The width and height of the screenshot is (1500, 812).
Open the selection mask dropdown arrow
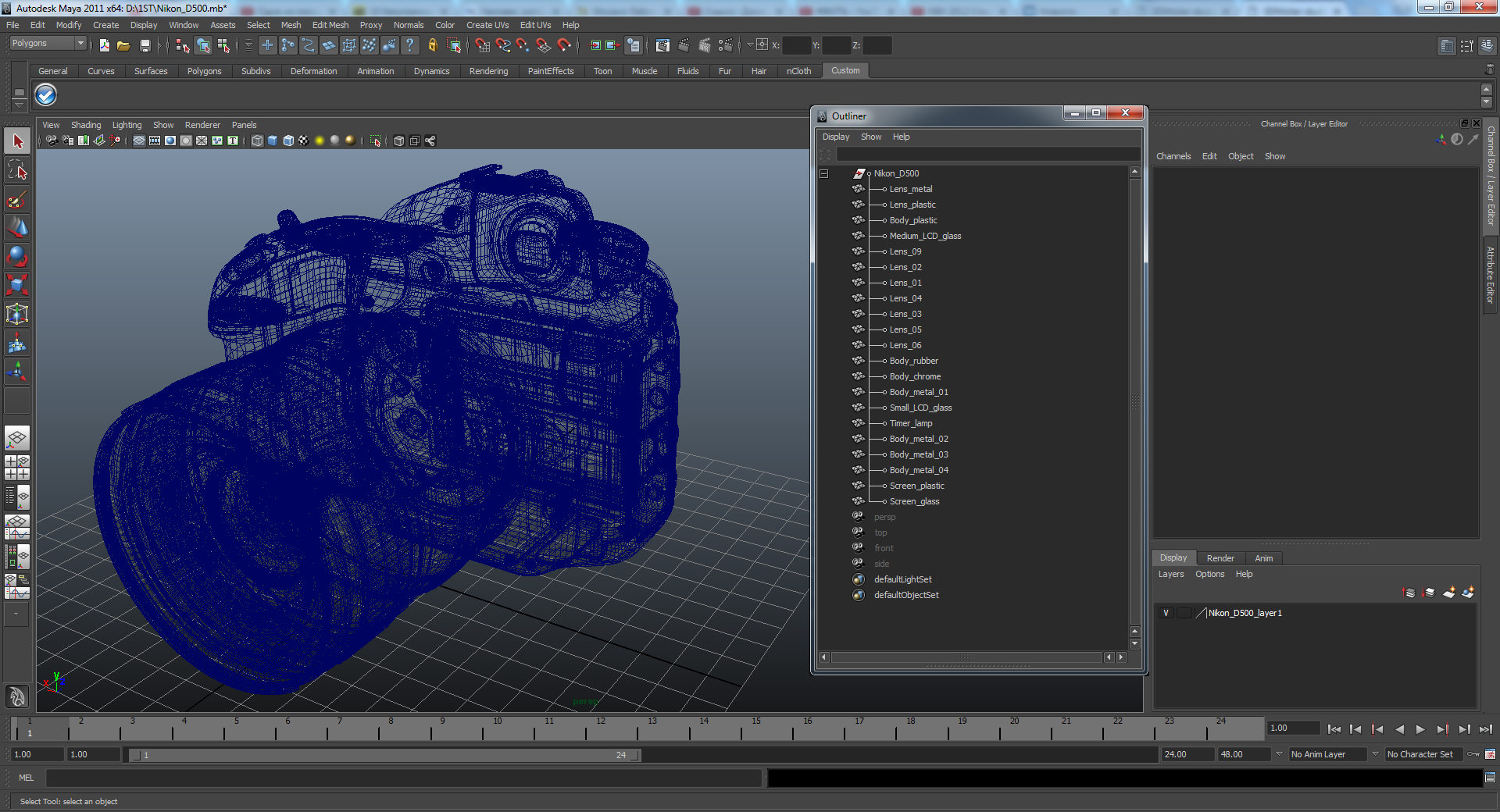pyautogui.click(x=248, y=45)
